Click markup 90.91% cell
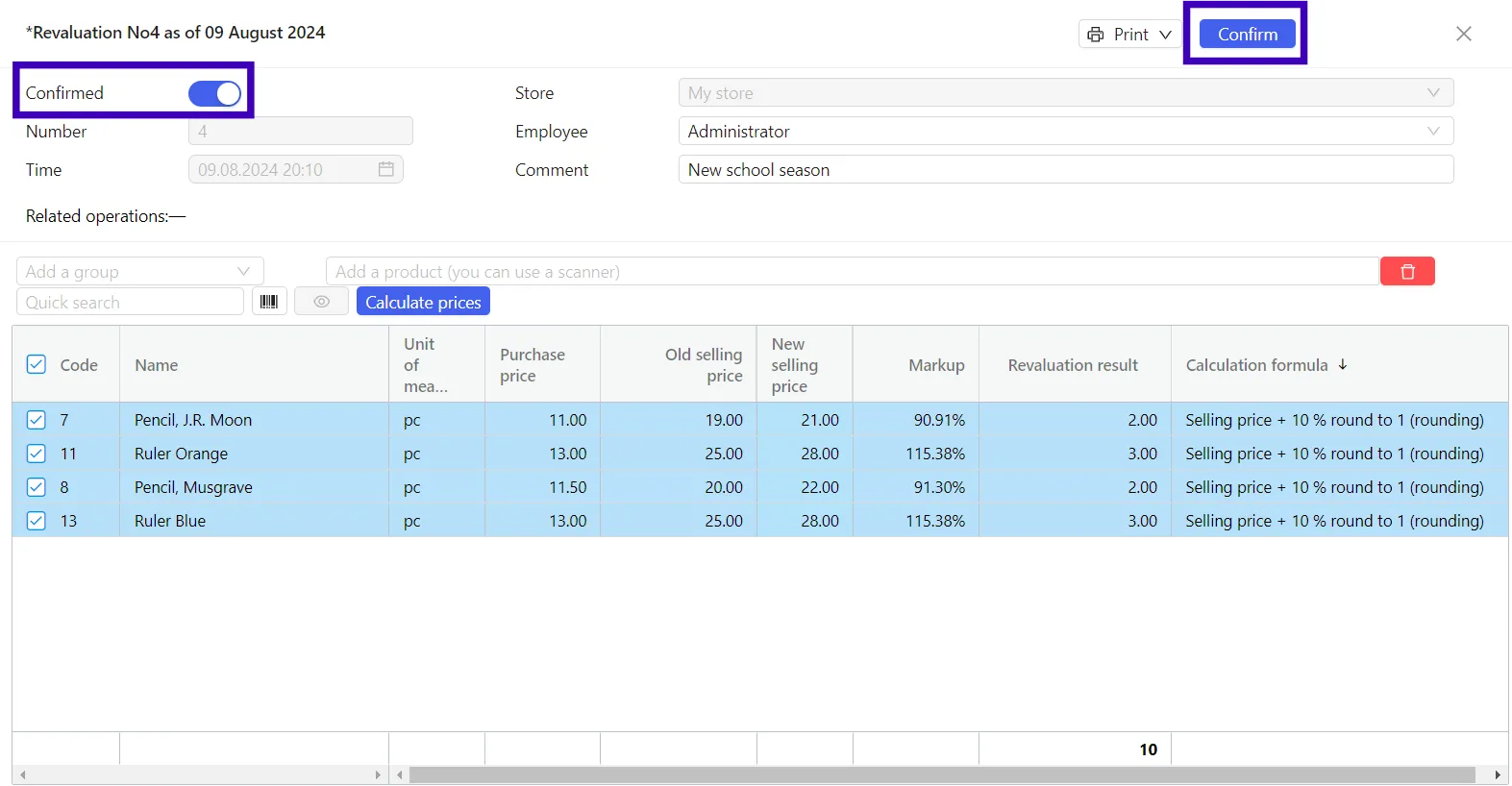Image resolution: width=1512 pixels, height=786 pixels. [915, 420]
